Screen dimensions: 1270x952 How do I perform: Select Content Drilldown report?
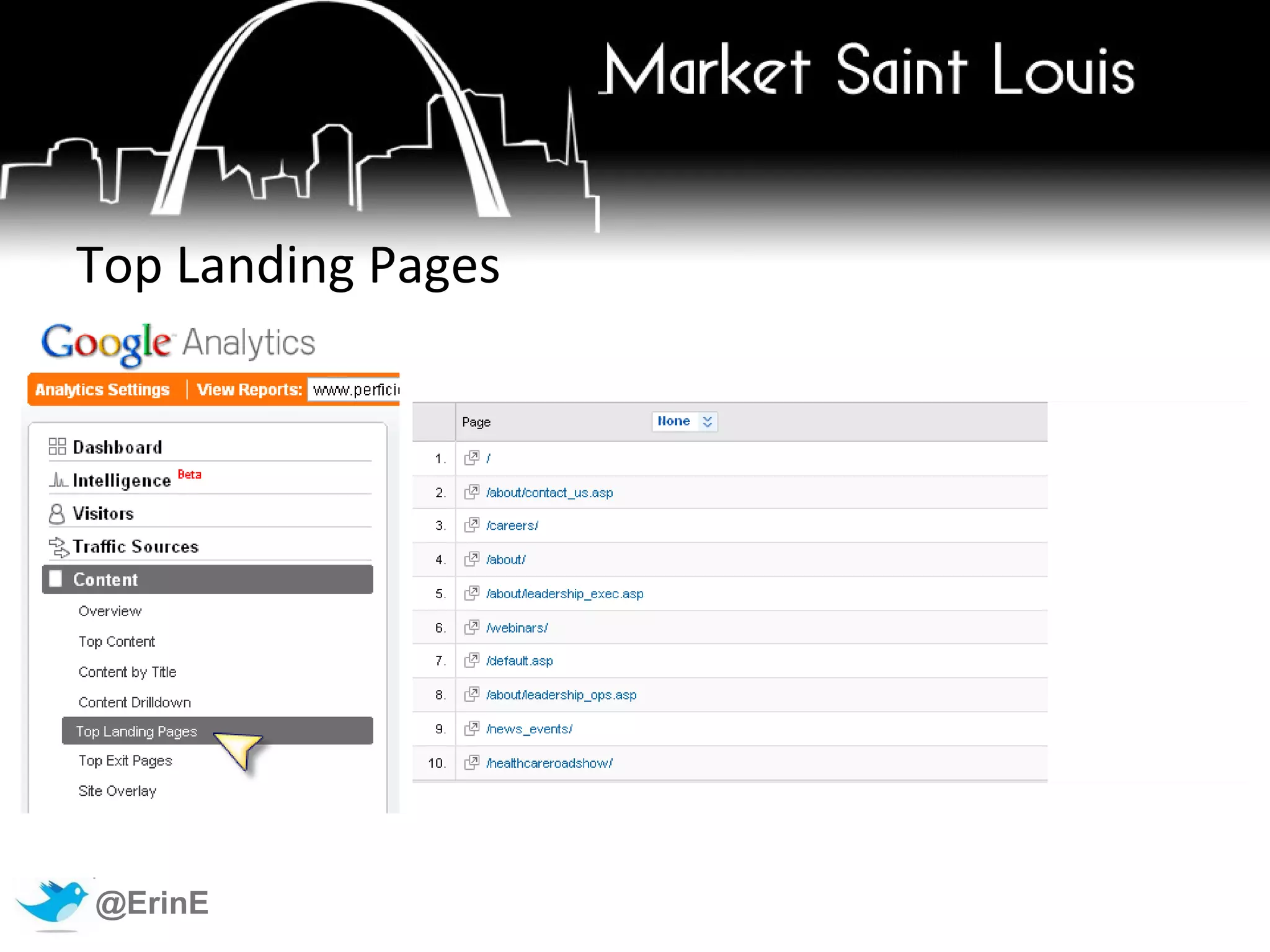(135, 702)
